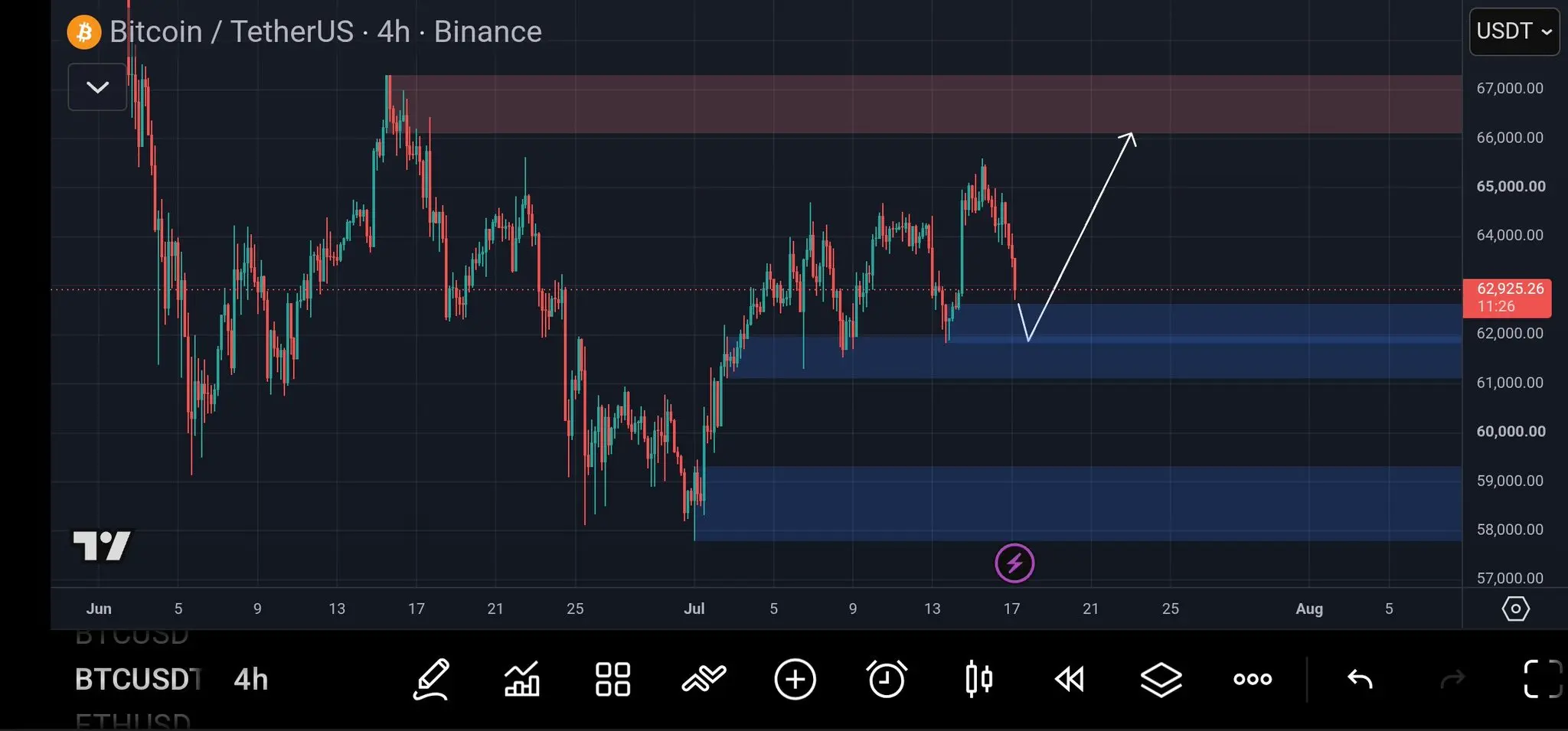Change the 4h interval at bottom
Viewport: 1568px width, 731px height.
pyautogui.click(x=251, y=679)
